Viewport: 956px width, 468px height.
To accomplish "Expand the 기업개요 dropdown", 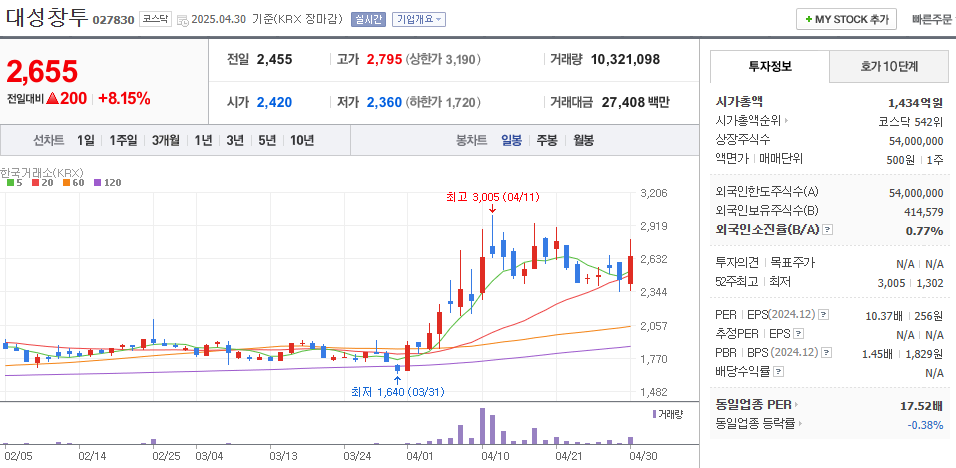I will pos(419,20).
